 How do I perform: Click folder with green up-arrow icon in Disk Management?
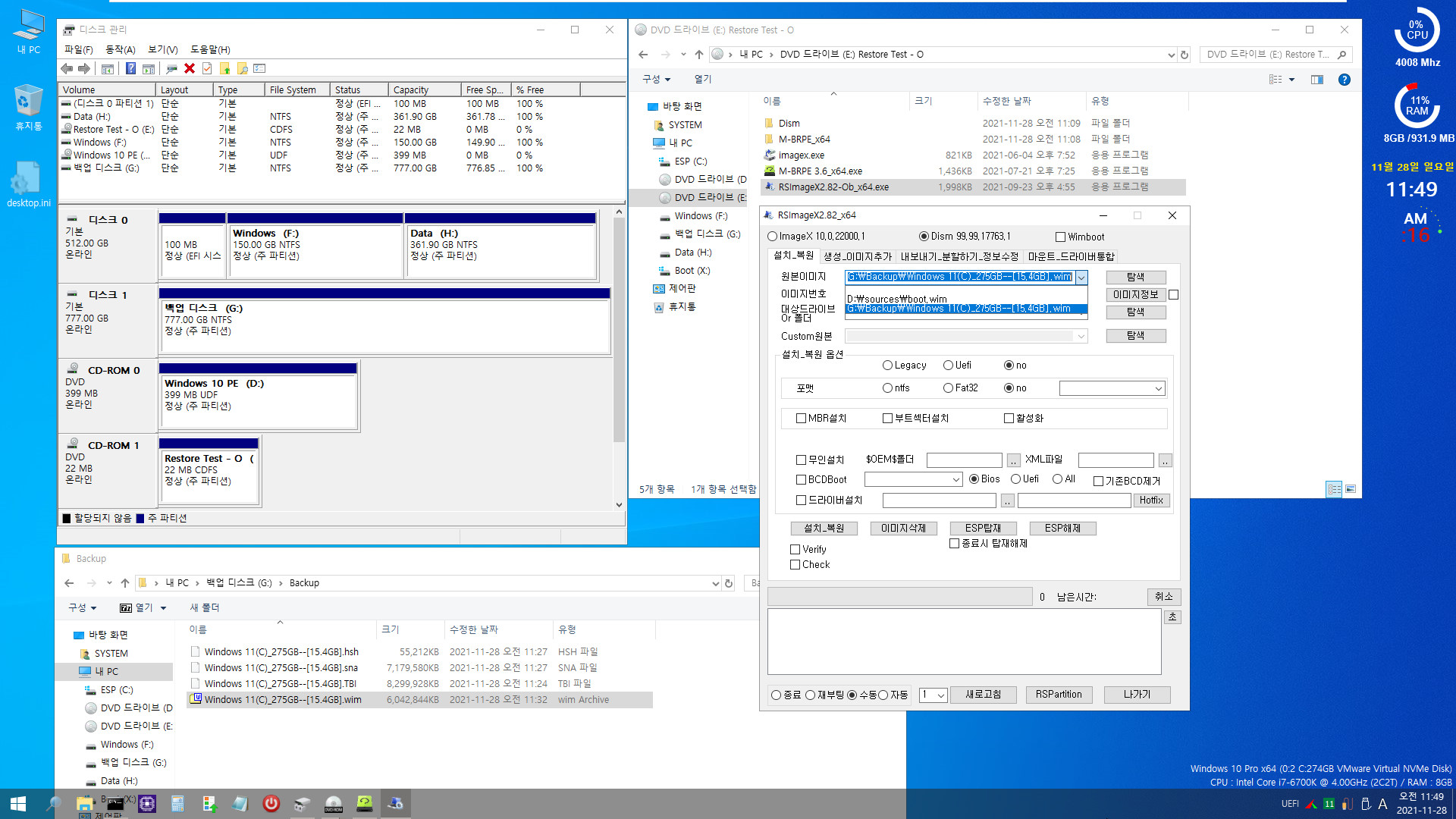[x=224, y=69]
